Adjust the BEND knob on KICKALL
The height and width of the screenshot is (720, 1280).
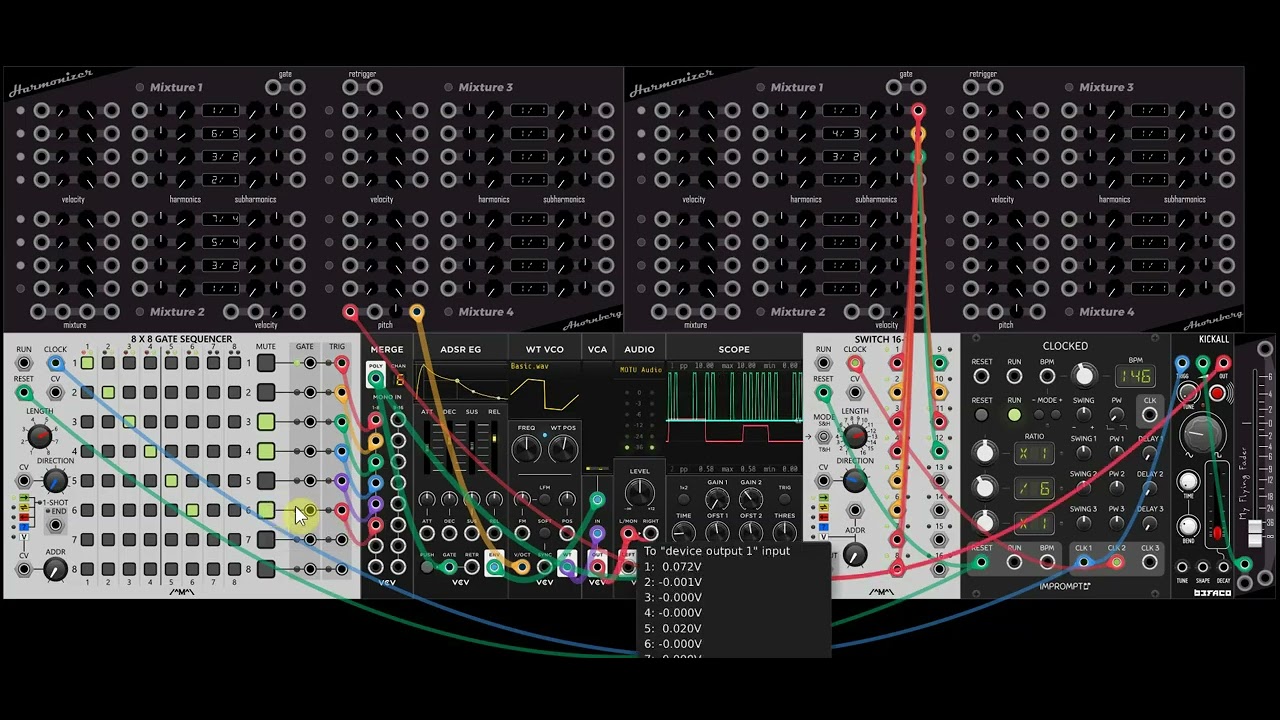click(1188, 525)
